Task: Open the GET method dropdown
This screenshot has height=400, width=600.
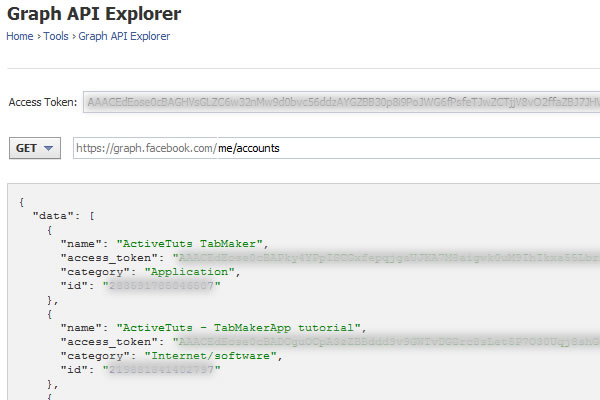Action: point(35,148)
